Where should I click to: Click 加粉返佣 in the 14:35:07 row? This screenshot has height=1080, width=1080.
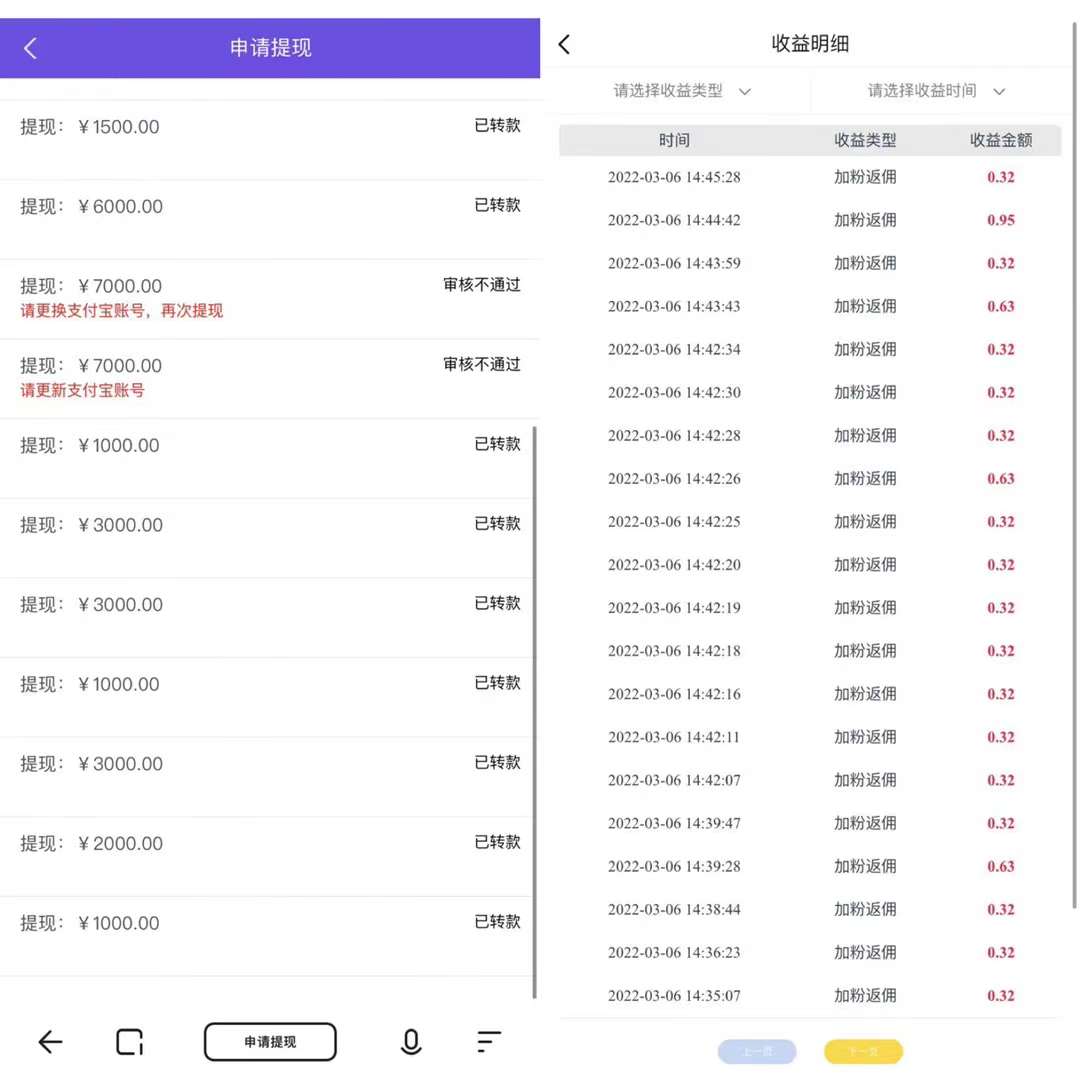pyautogui.click(x=865, y=996)
